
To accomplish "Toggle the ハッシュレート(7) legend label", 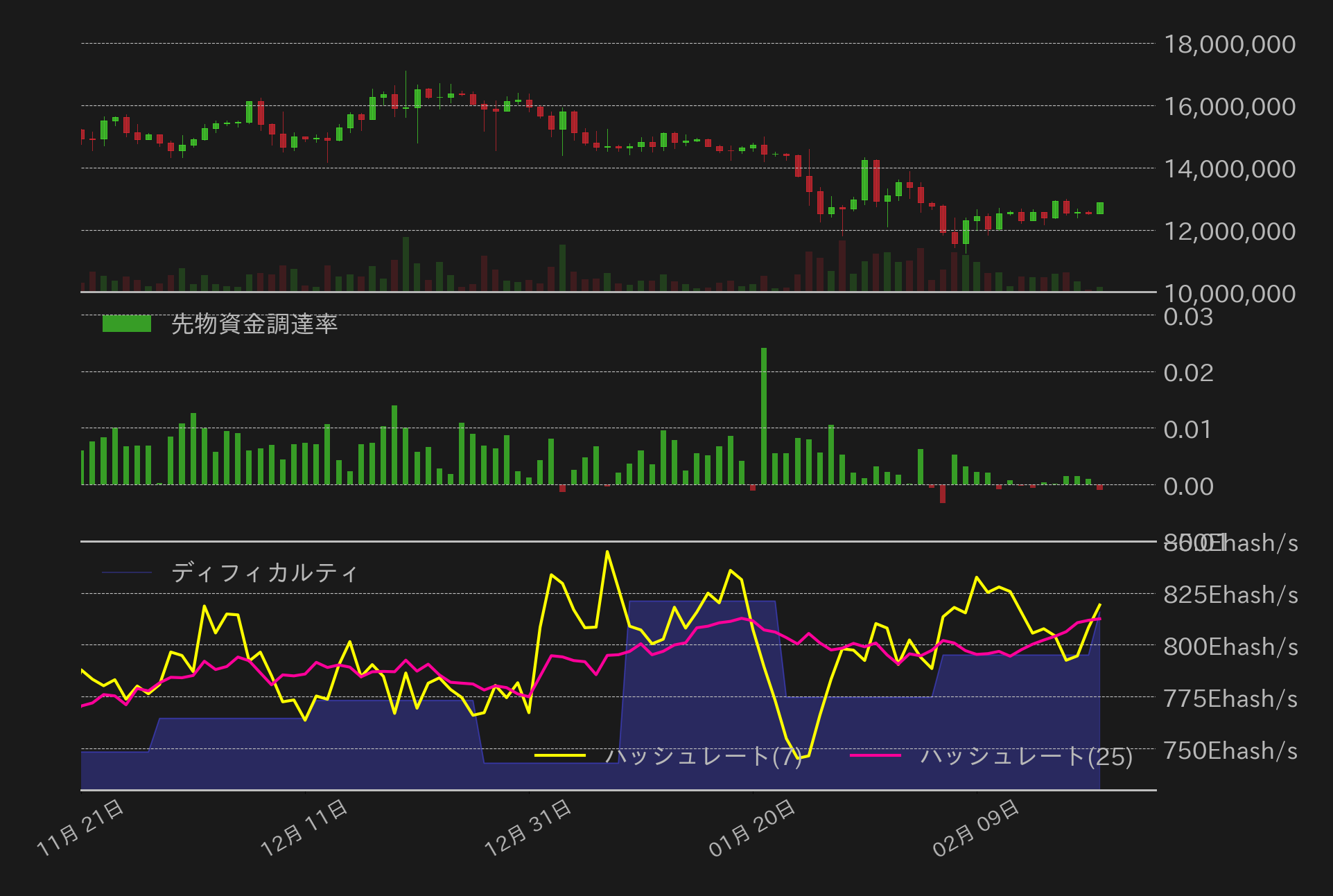I will click(703, 755).
